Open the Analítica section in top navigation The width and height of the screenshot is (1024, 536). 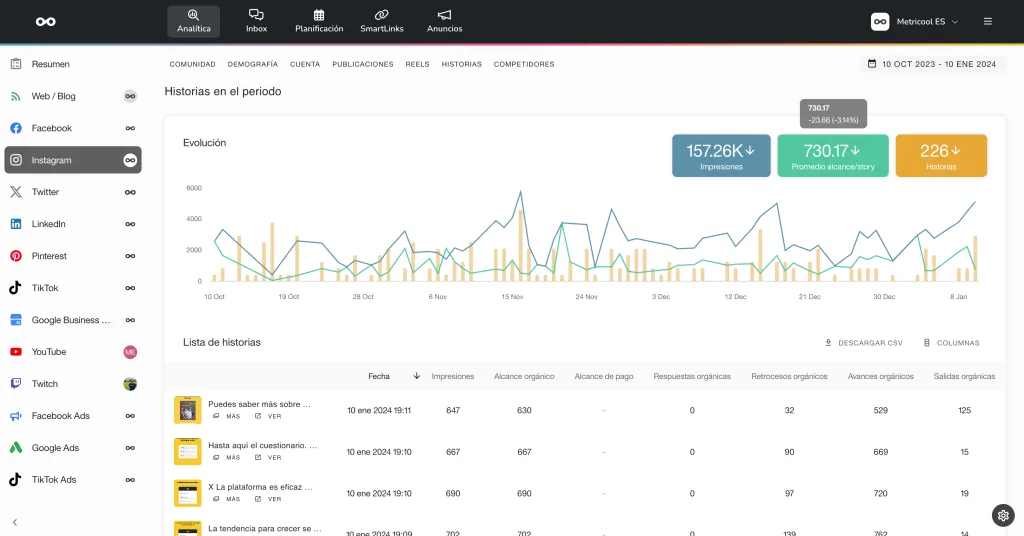tap(193, 21)
